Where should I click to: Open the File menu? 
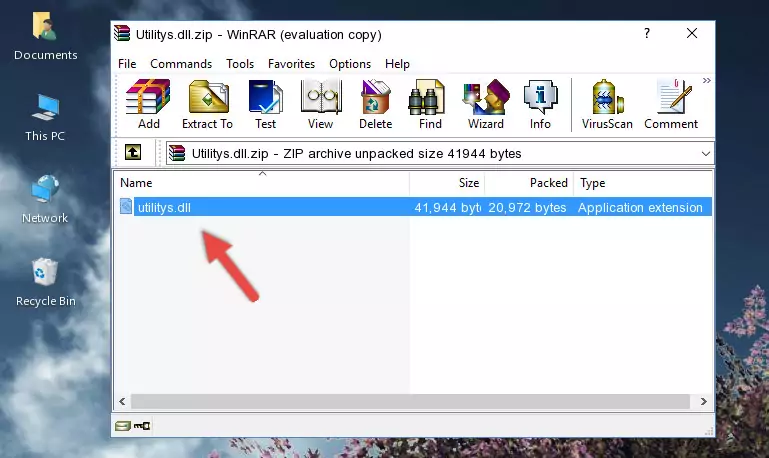(x=127, y=64)
